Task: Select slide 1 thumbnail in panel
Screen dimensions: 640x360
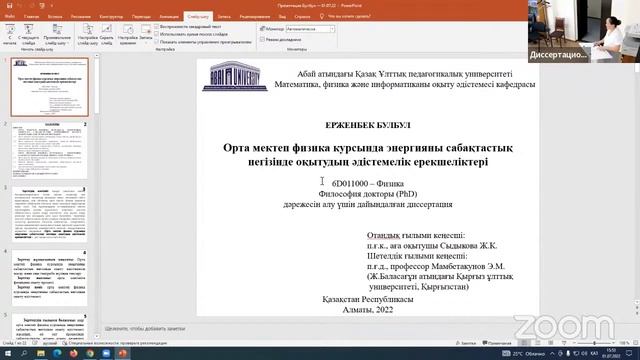Action: 49,87
